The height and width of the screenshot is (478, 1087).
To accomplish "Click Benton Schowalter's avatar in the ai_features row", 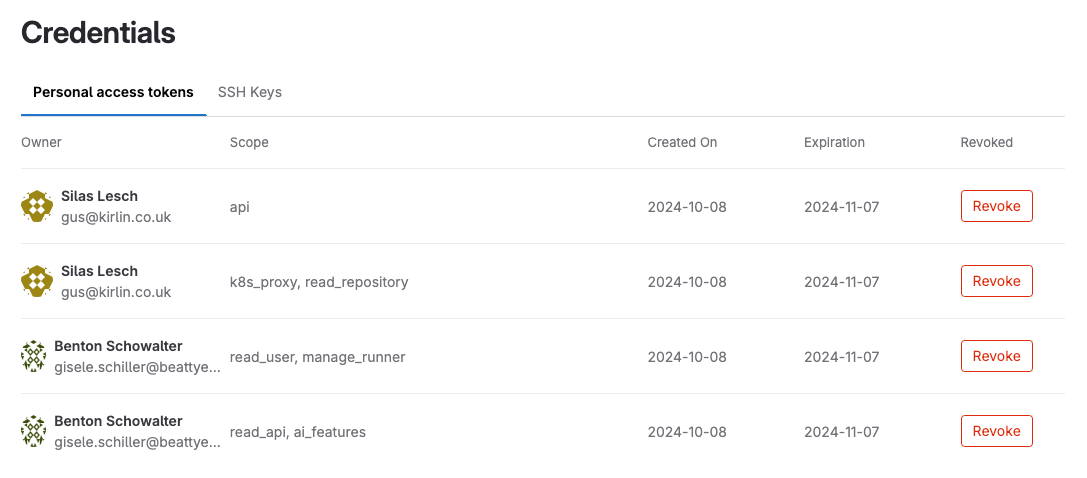I will pos(34,431).
